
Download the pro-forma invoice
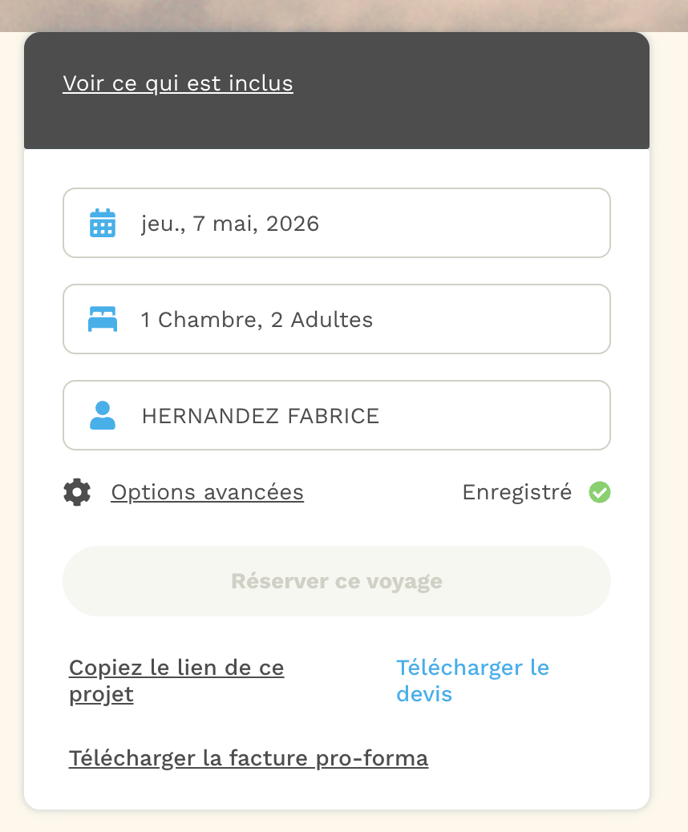(x=248, y=758)
